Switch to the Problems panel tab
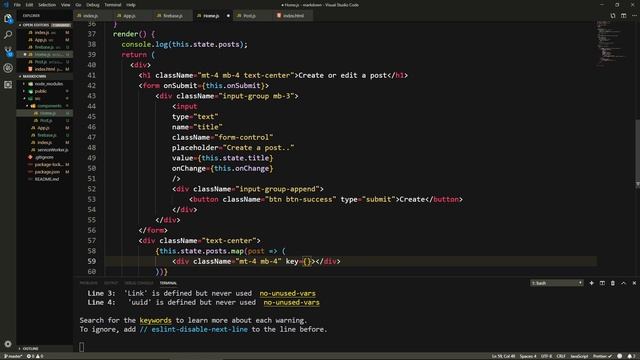Viewport: 640px width, 360px height. point(89,283)
